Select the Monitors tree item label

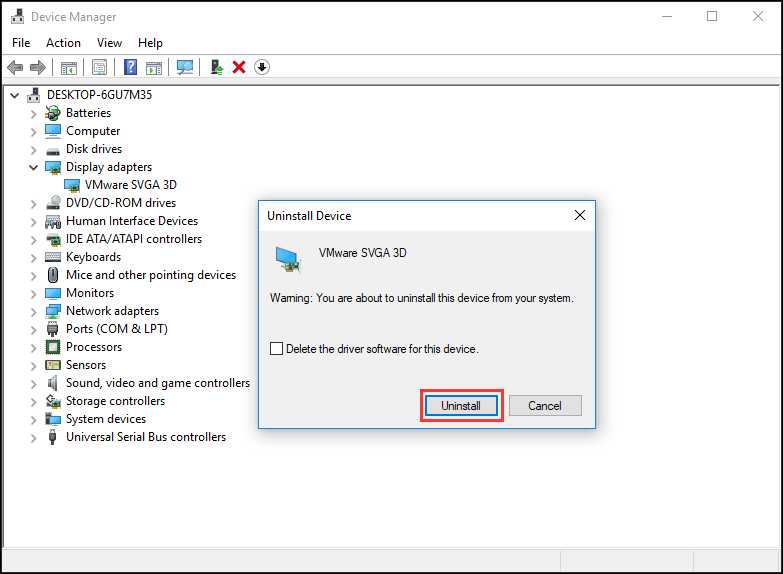(90, 293)
